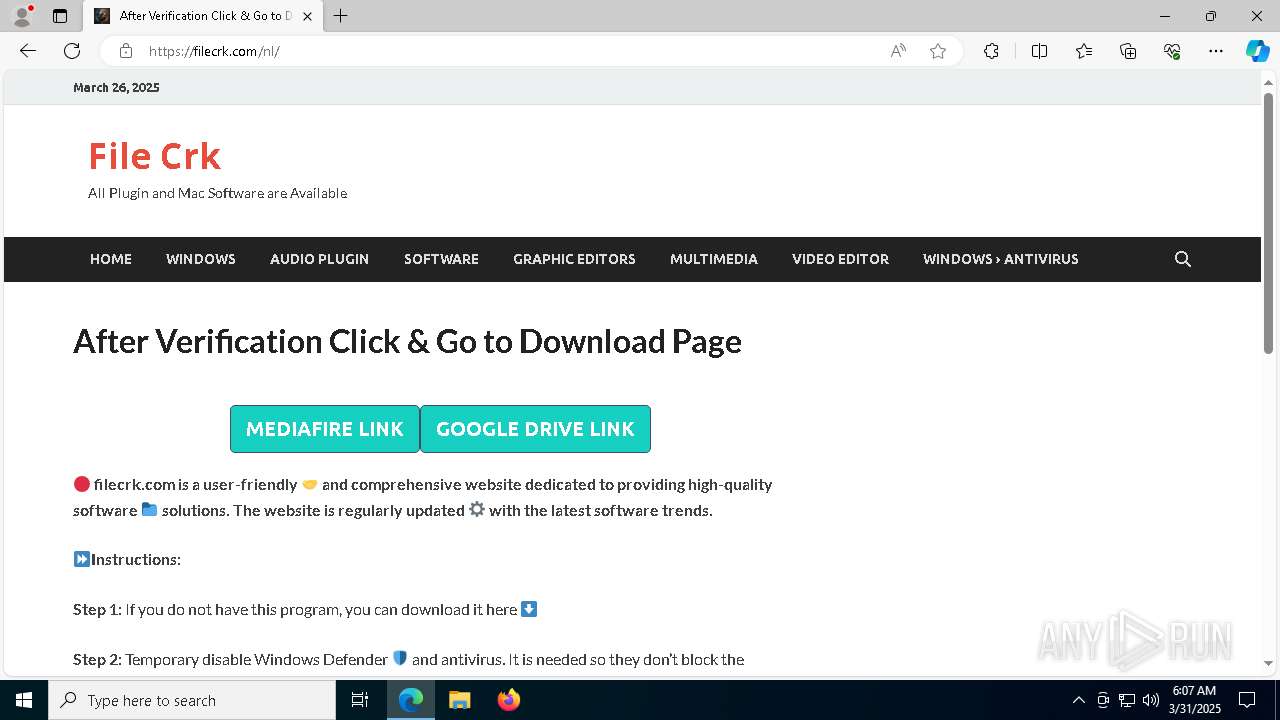Open Windows Start menu

tap(24, 700)
